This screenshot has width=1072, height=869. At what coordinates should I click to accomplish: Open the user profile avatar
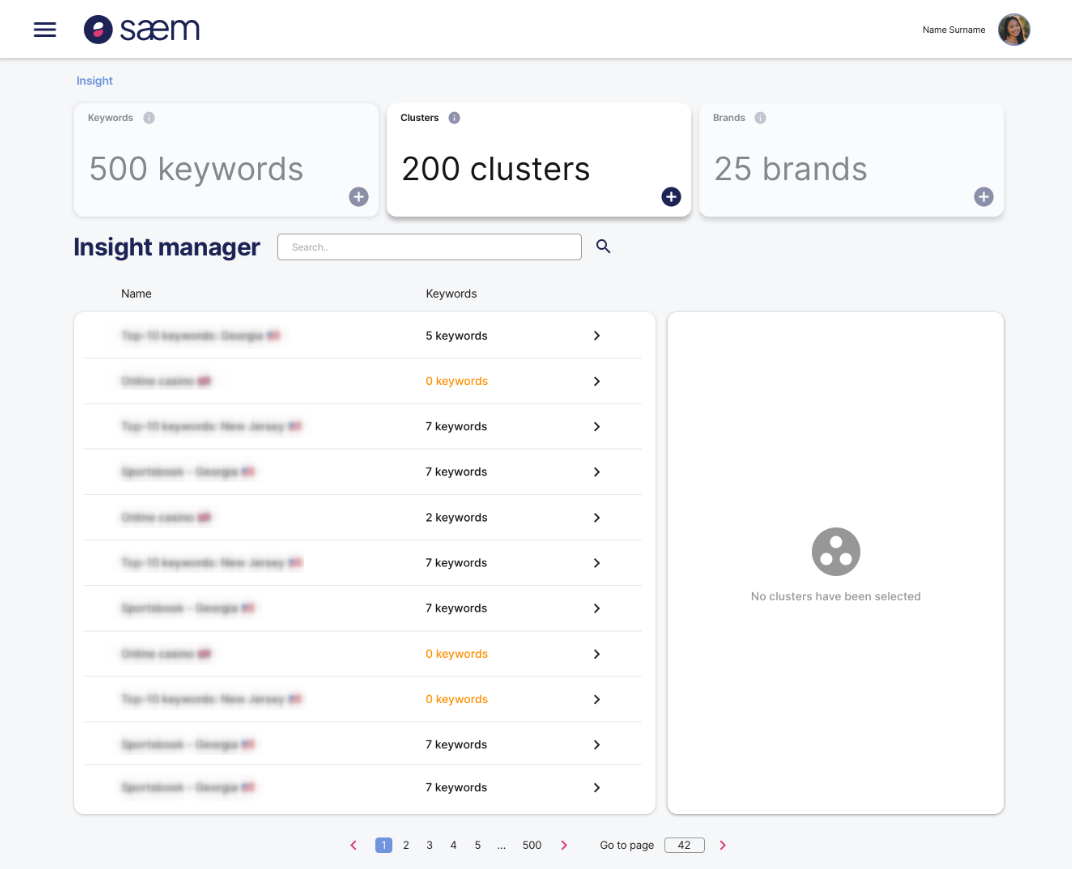[1013, 30]
